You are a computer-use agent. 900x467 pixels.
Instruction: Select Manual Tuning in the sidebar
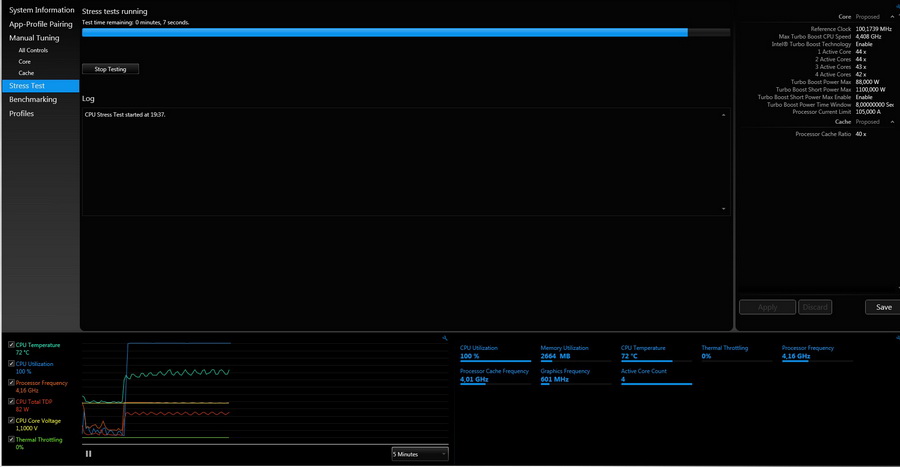34,38
